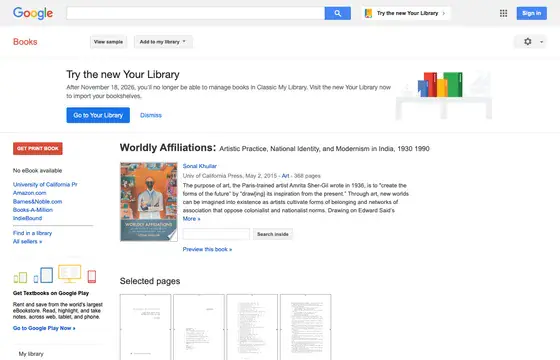The image size is (560, 360).
Task: Open the first selected page thumbnail
Action: [145, 327]
